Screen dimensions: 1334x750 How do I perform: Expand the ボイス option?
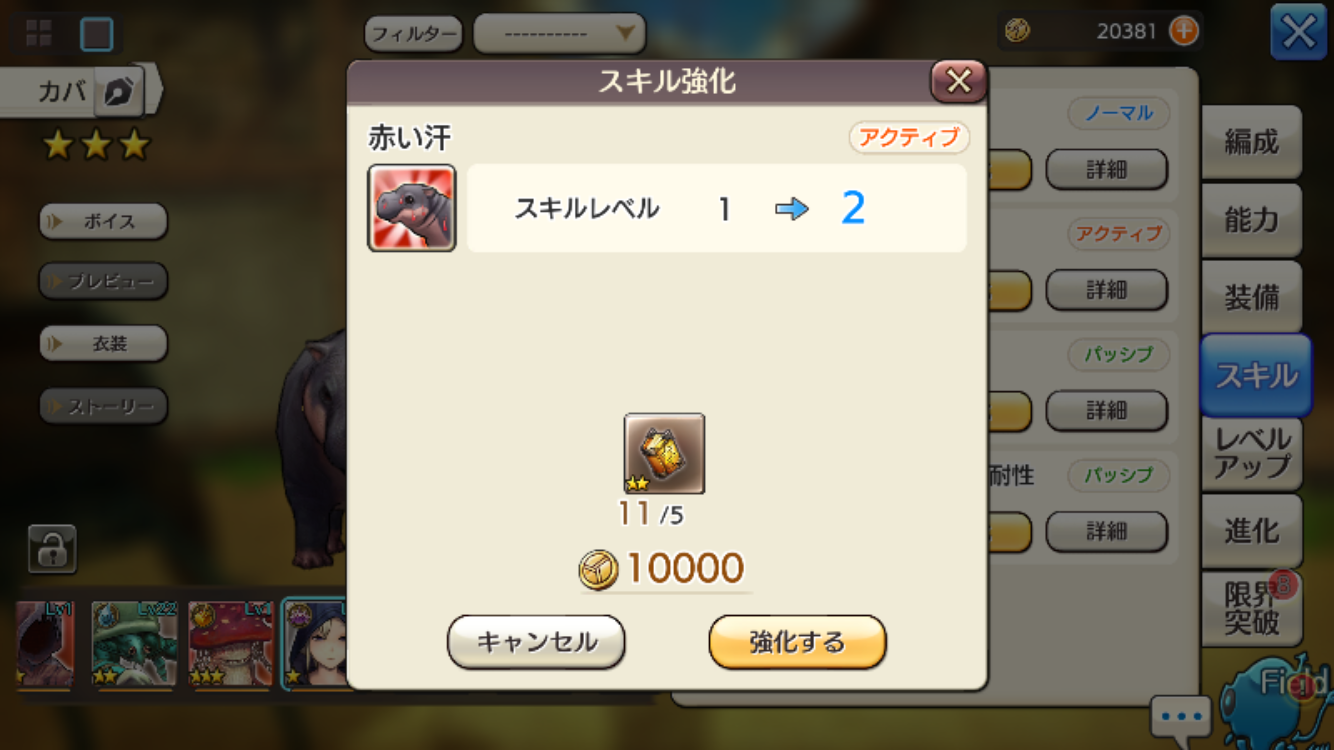coord(103,221)
